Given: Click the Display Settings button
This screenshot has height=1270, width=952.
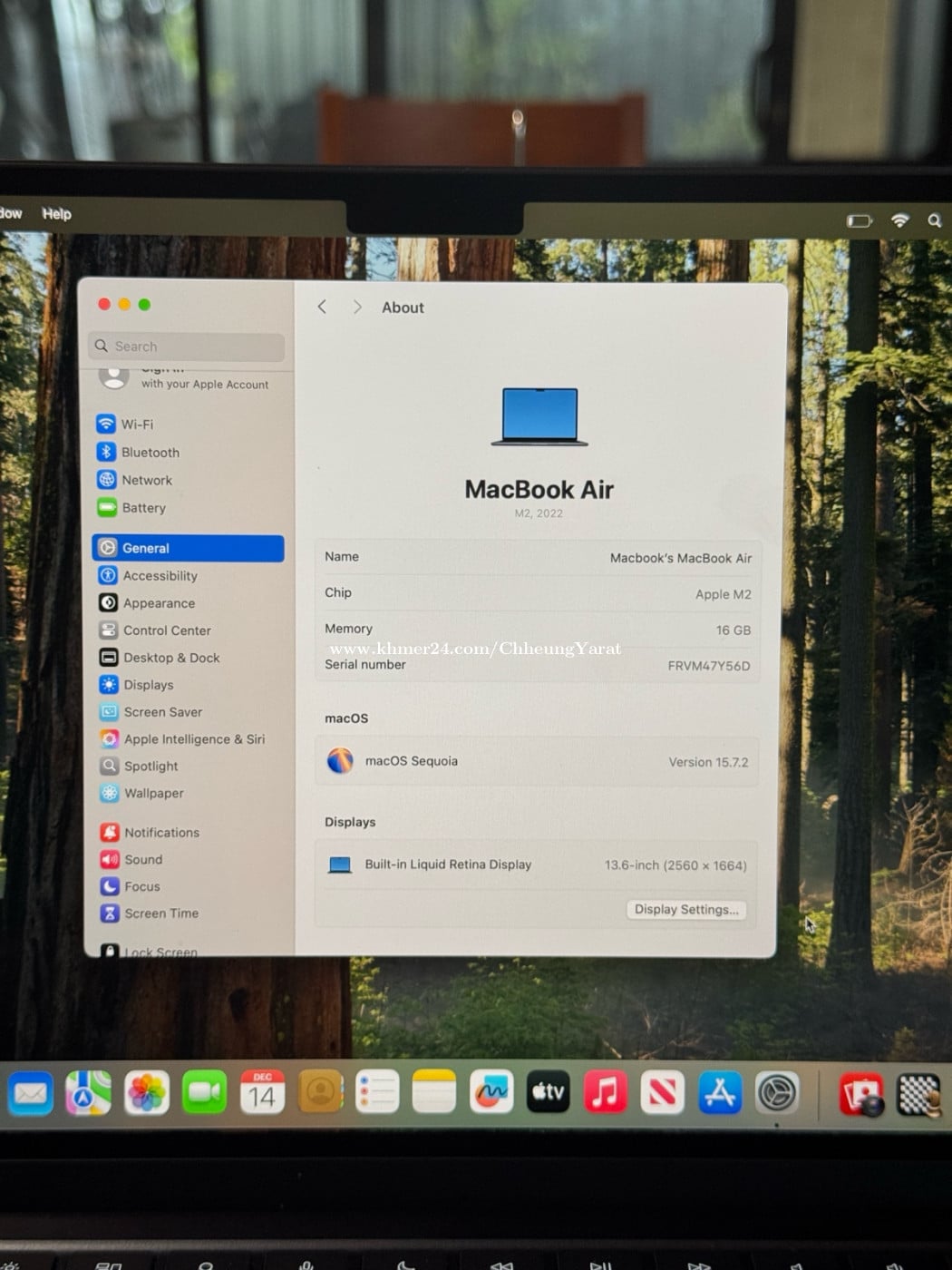Looking at the screenshot, I should click(685, 910).
